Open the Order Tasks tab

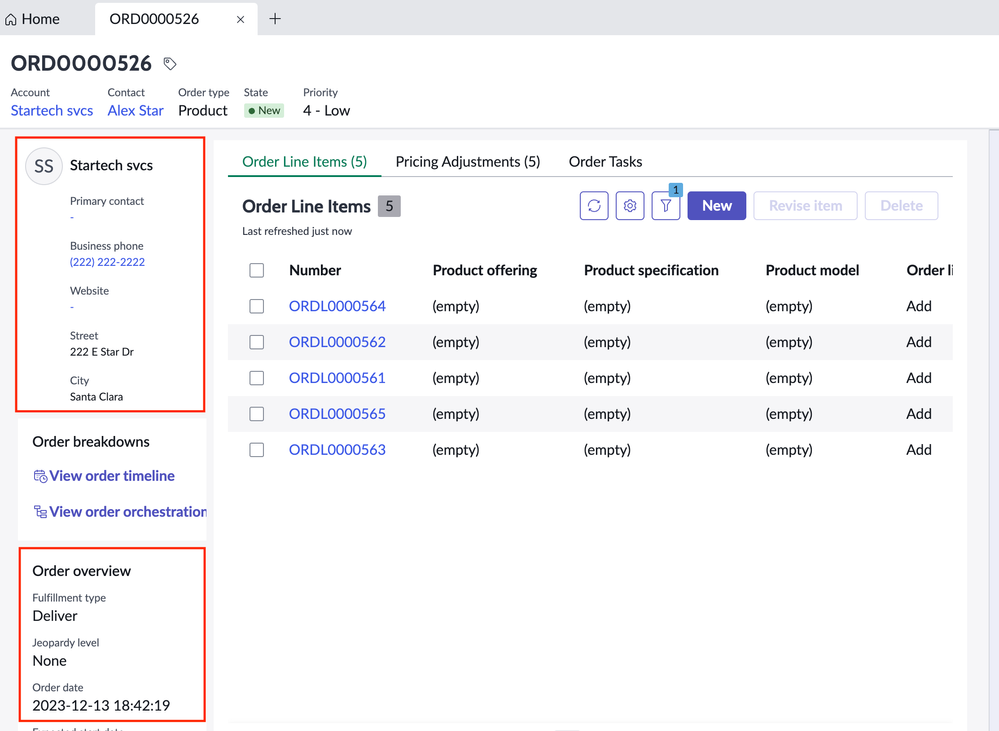coord(605,161)
